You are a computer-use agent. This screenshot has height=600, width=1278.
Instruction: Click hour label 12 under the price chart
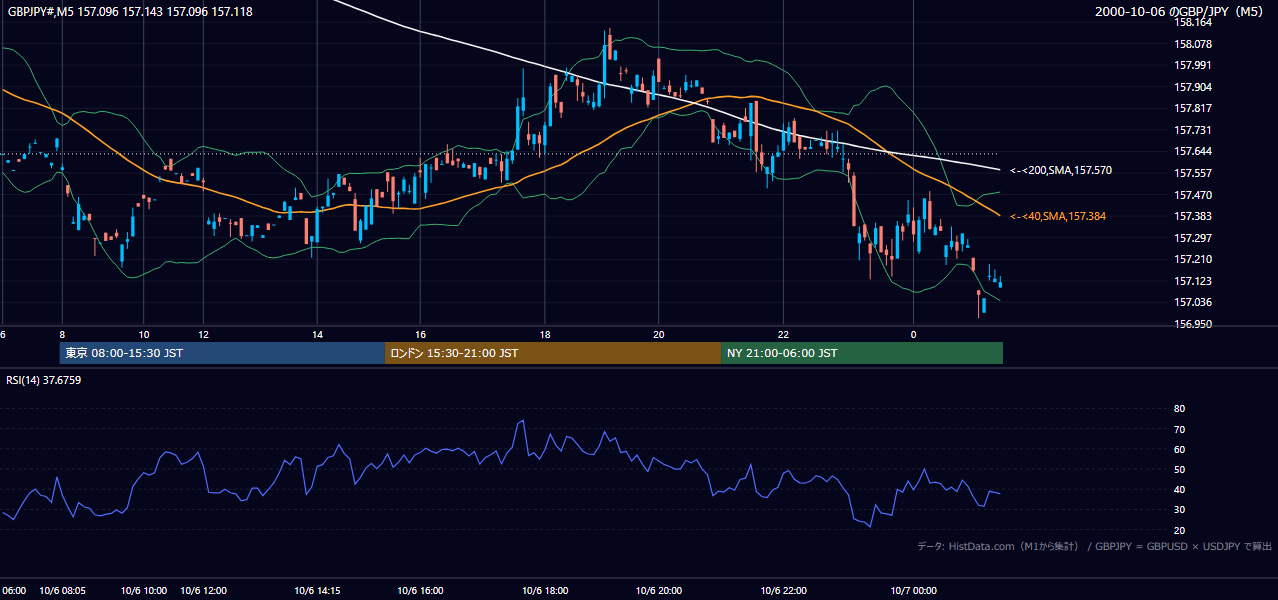pyautogui.click(x=204, y=334)
